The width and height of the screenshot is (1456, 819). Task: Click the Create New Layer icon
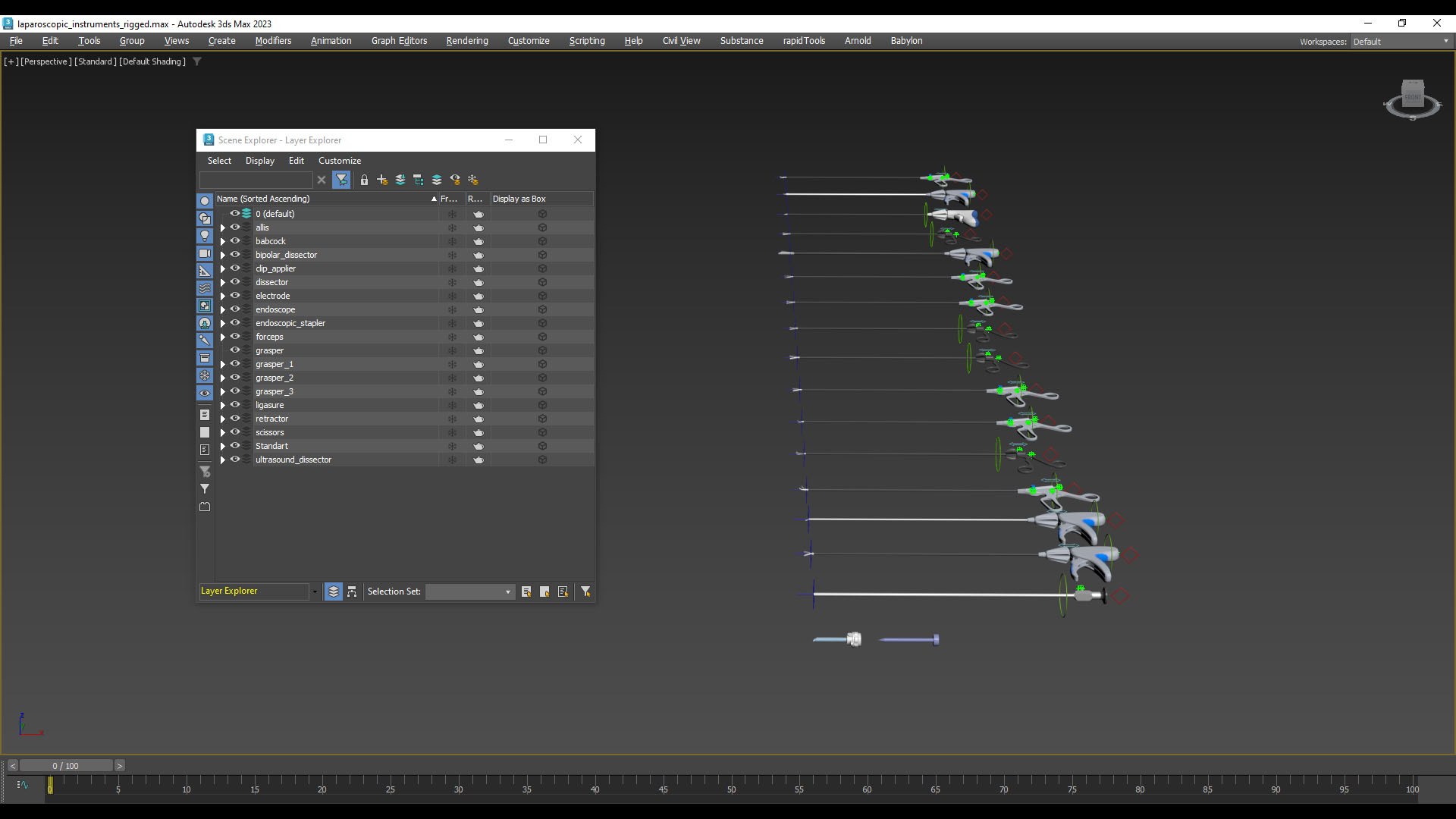(382, 180)
